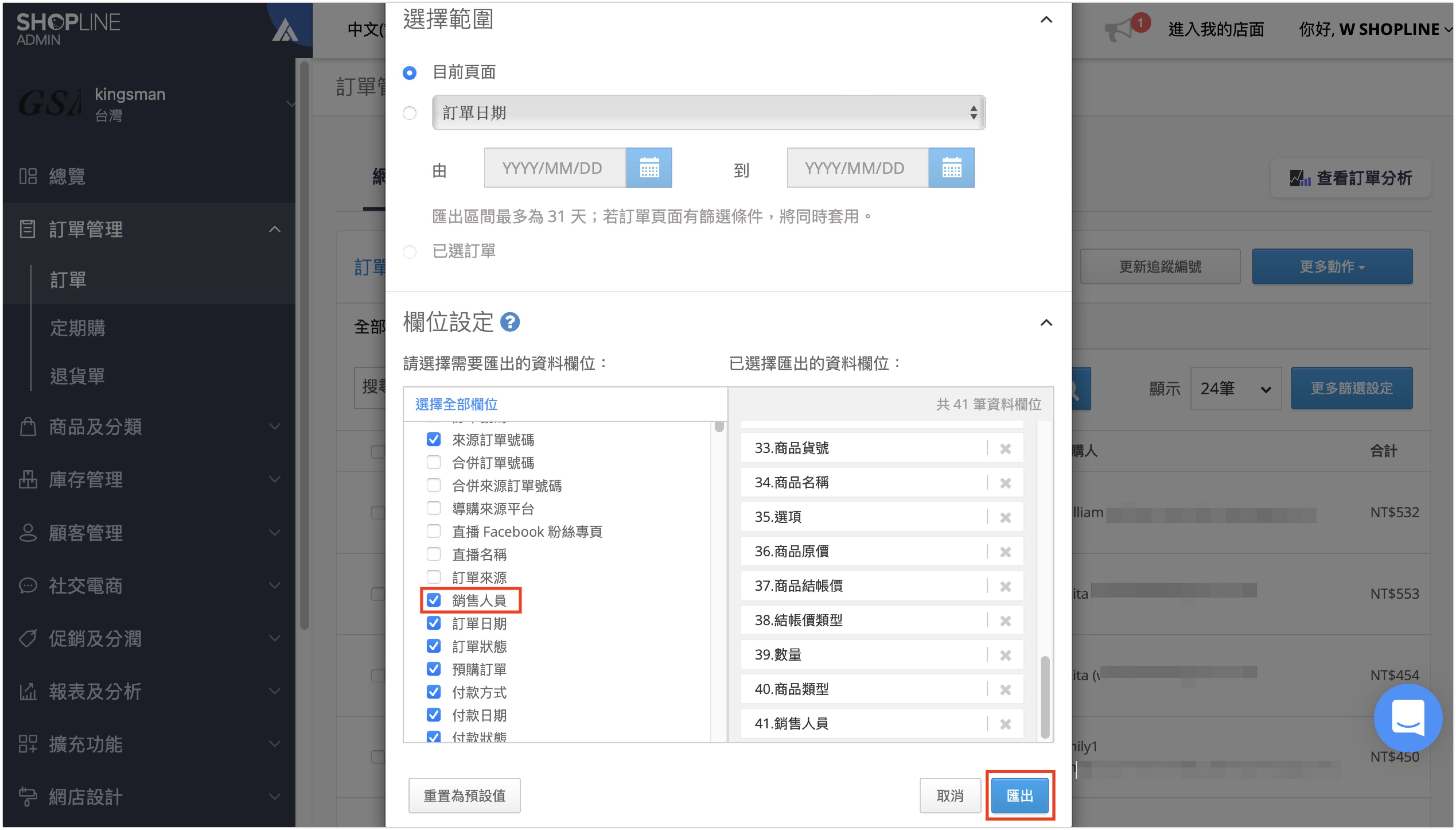Image resolution: width=1456 pixels, height=830 pixels.
Task: Uncheck the 來源訂單號碼 checkbox
Action: point(433,439)
